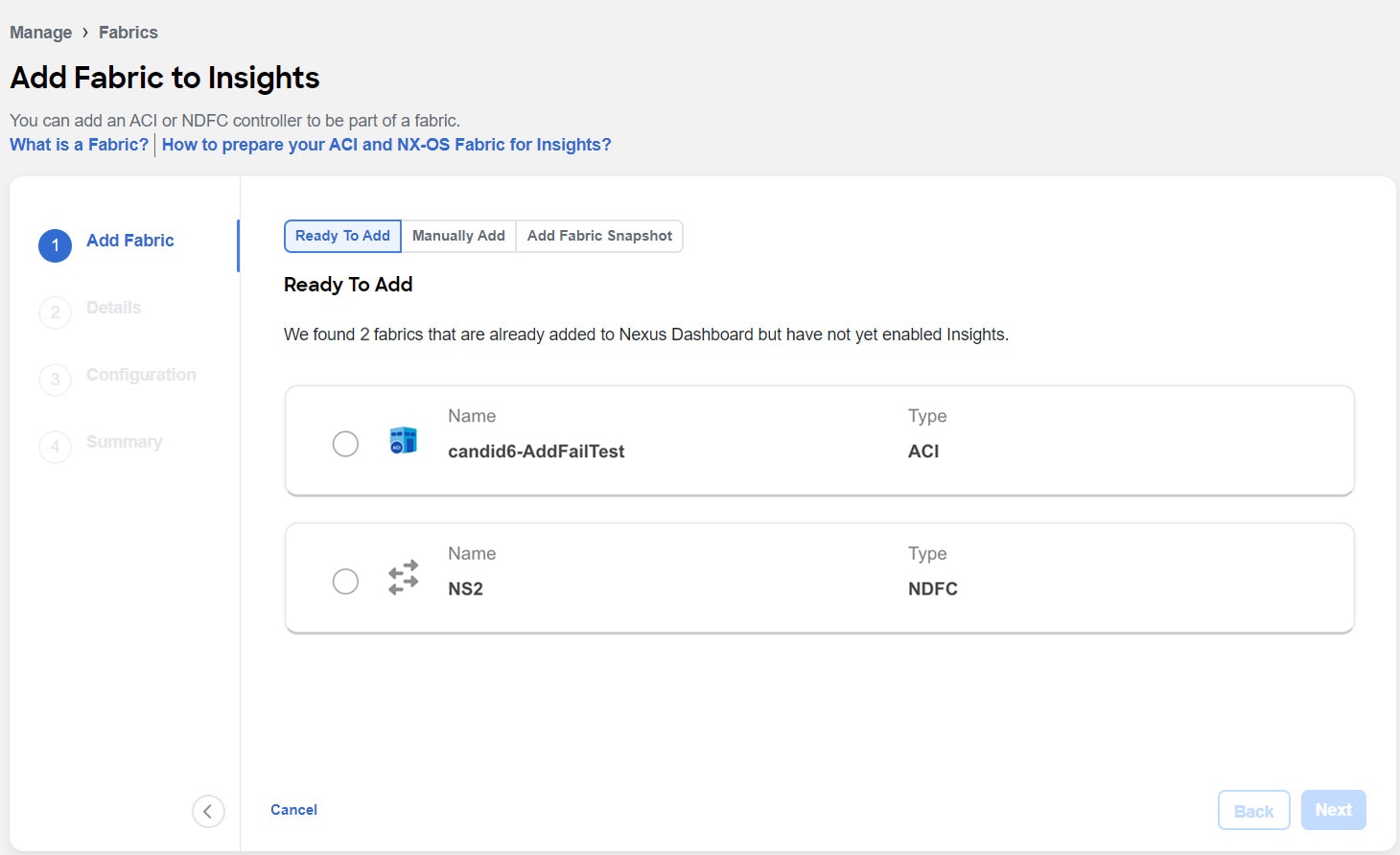Click the 'We found 2 fabrics' message
Image resolution: width=1400 pixels, height=855 pixels.
click(x=646, y=335)
